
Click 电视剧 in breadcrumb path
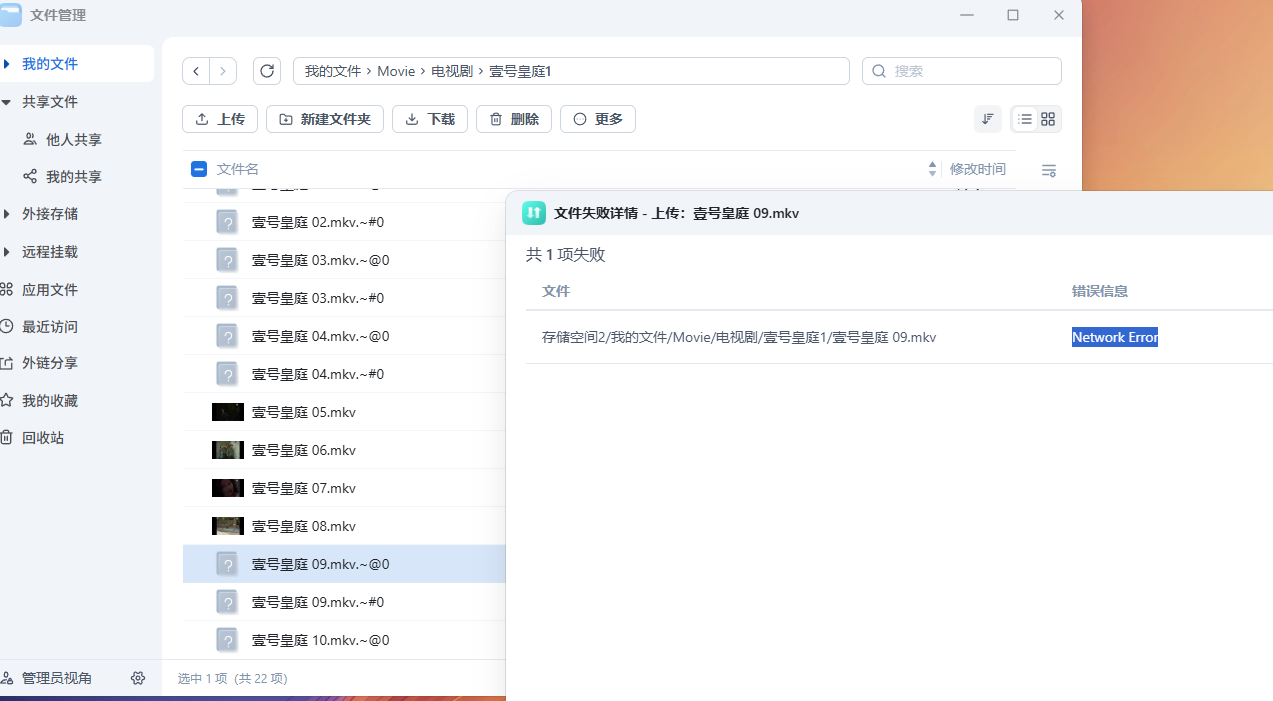coord(452,71)
